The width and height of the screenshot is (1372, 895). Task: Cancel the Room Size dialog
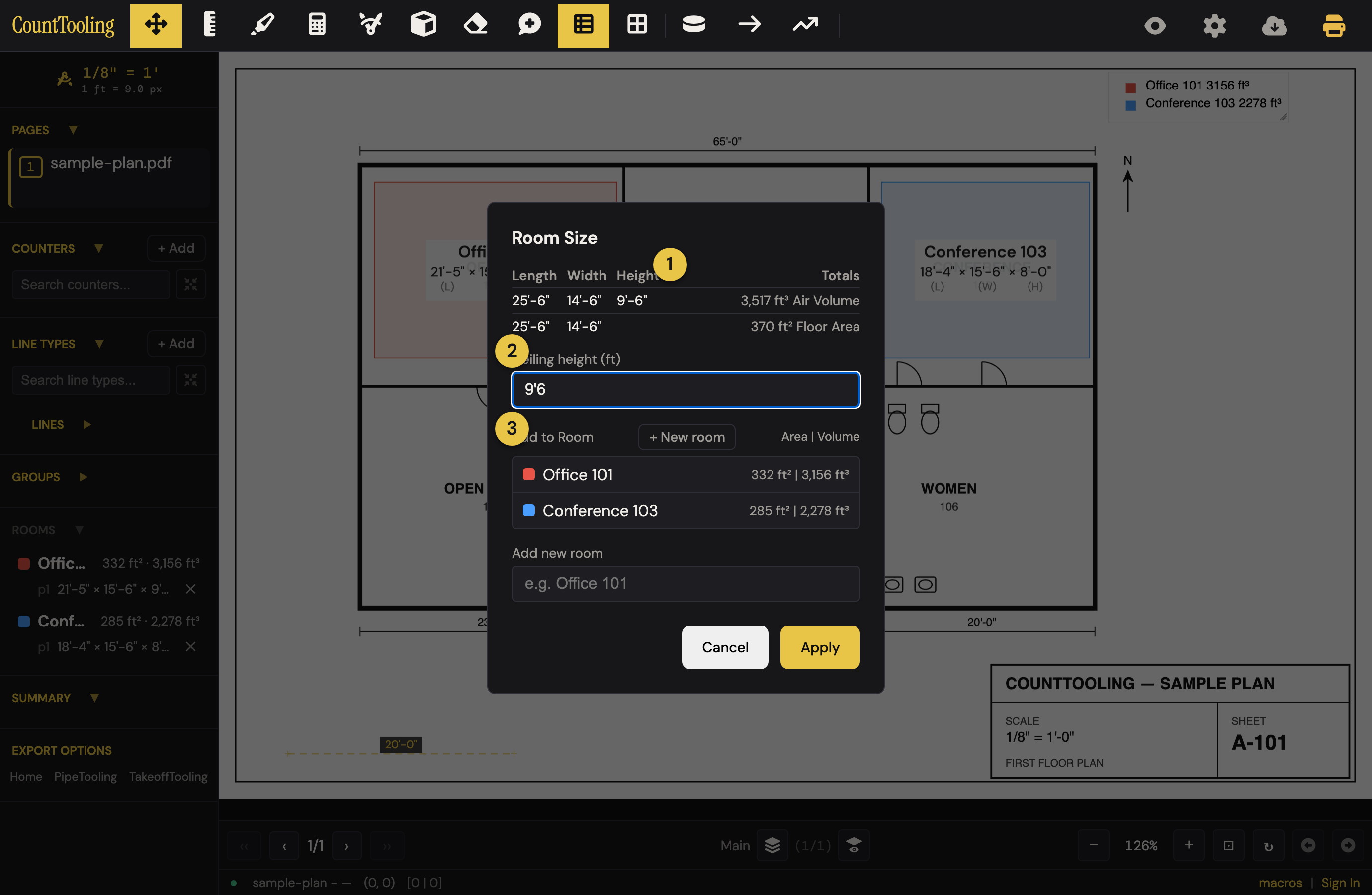click(725, 647)
